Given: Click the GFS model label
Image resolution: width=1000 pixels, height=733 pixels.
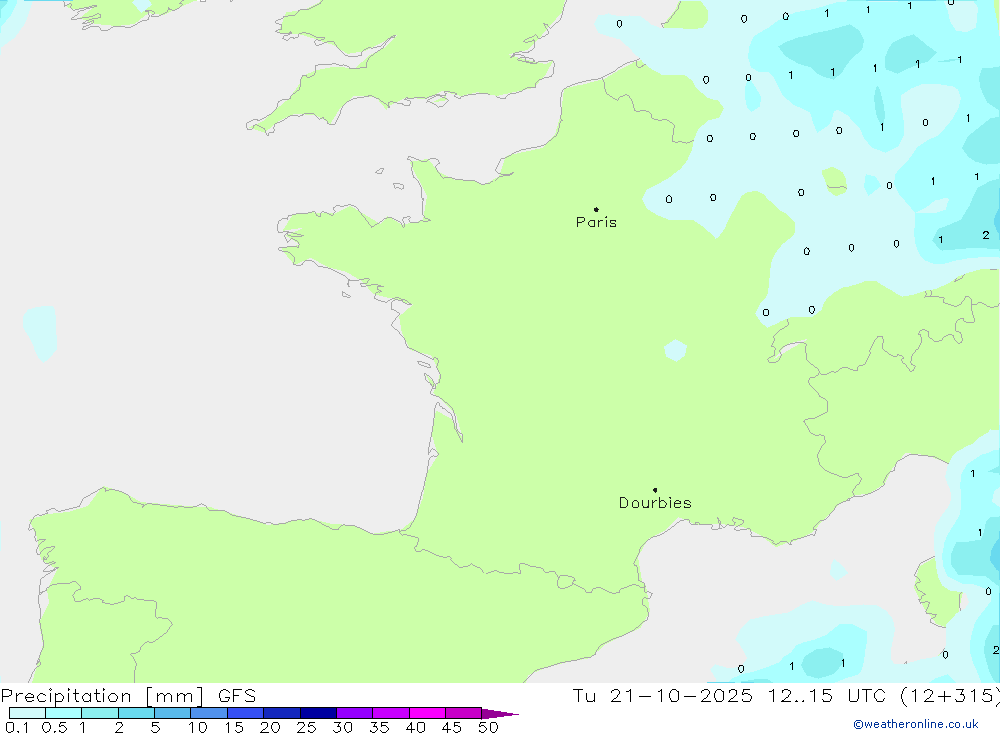Looking at the screenshot, I should [x=237, y=695].
